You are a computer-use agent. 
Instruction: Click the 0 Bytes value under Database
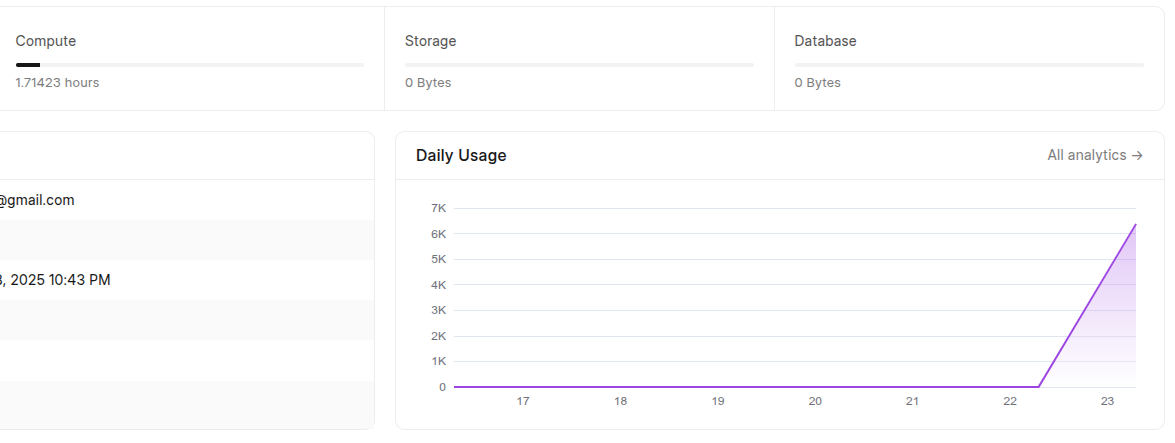tap(818, 82)
